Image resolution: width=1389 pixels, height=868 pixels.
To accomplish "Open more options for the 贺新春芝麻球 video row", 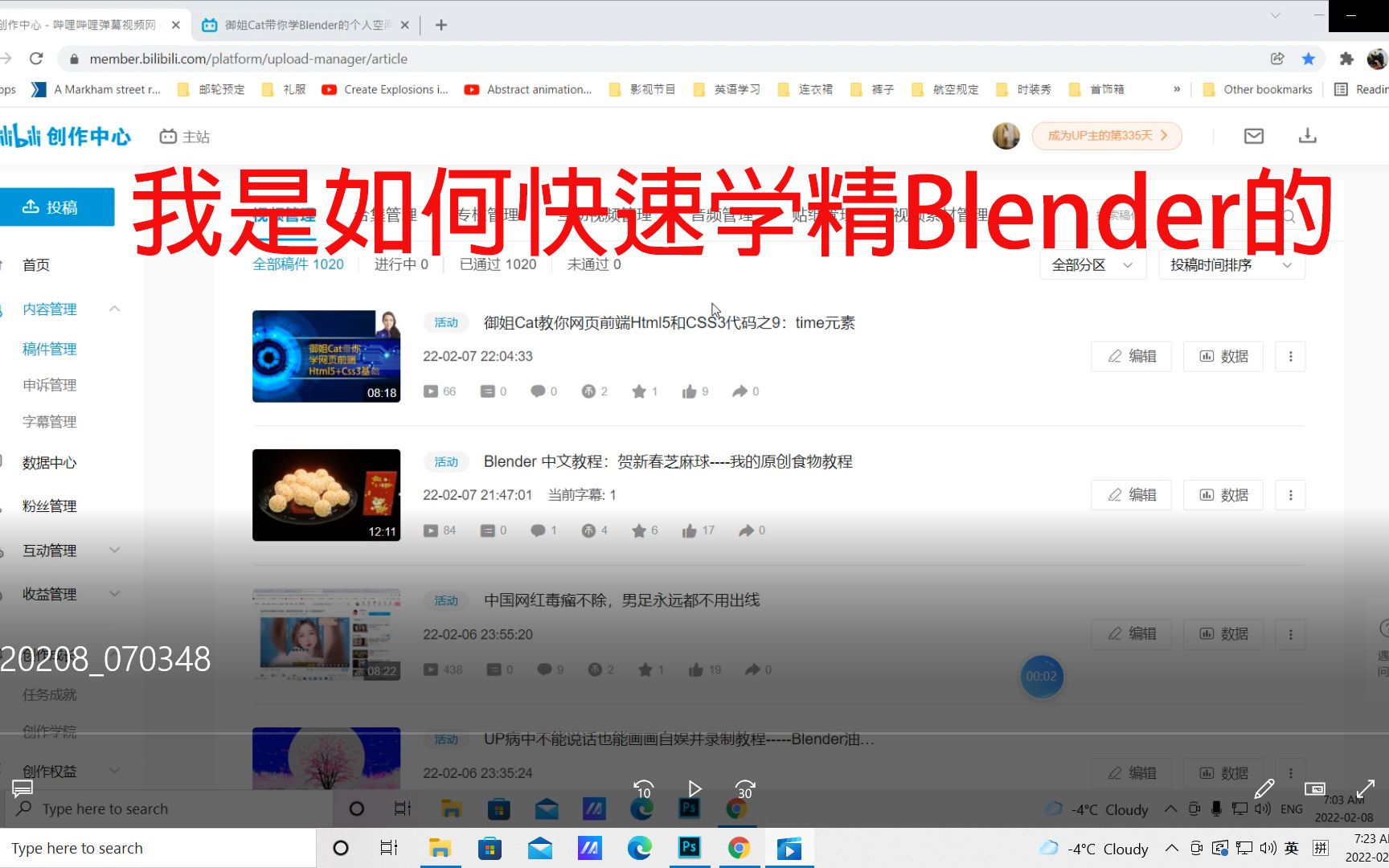I will [x=1291, y=495].
